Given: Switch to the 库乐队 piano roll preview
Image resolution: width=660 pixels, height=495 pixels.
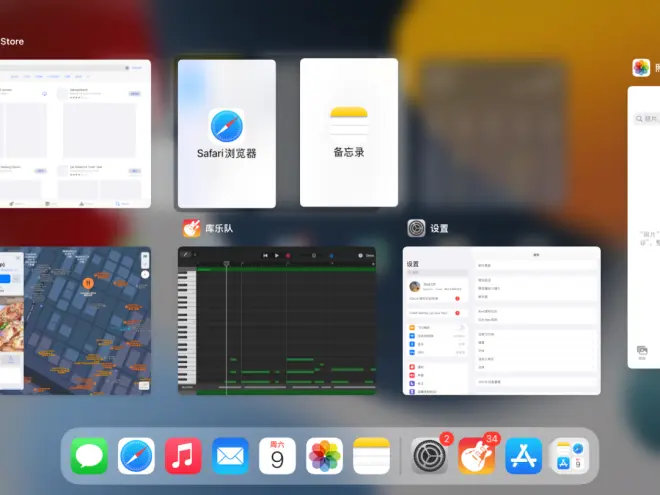Looking at the screenshot, I should (277, 321).
